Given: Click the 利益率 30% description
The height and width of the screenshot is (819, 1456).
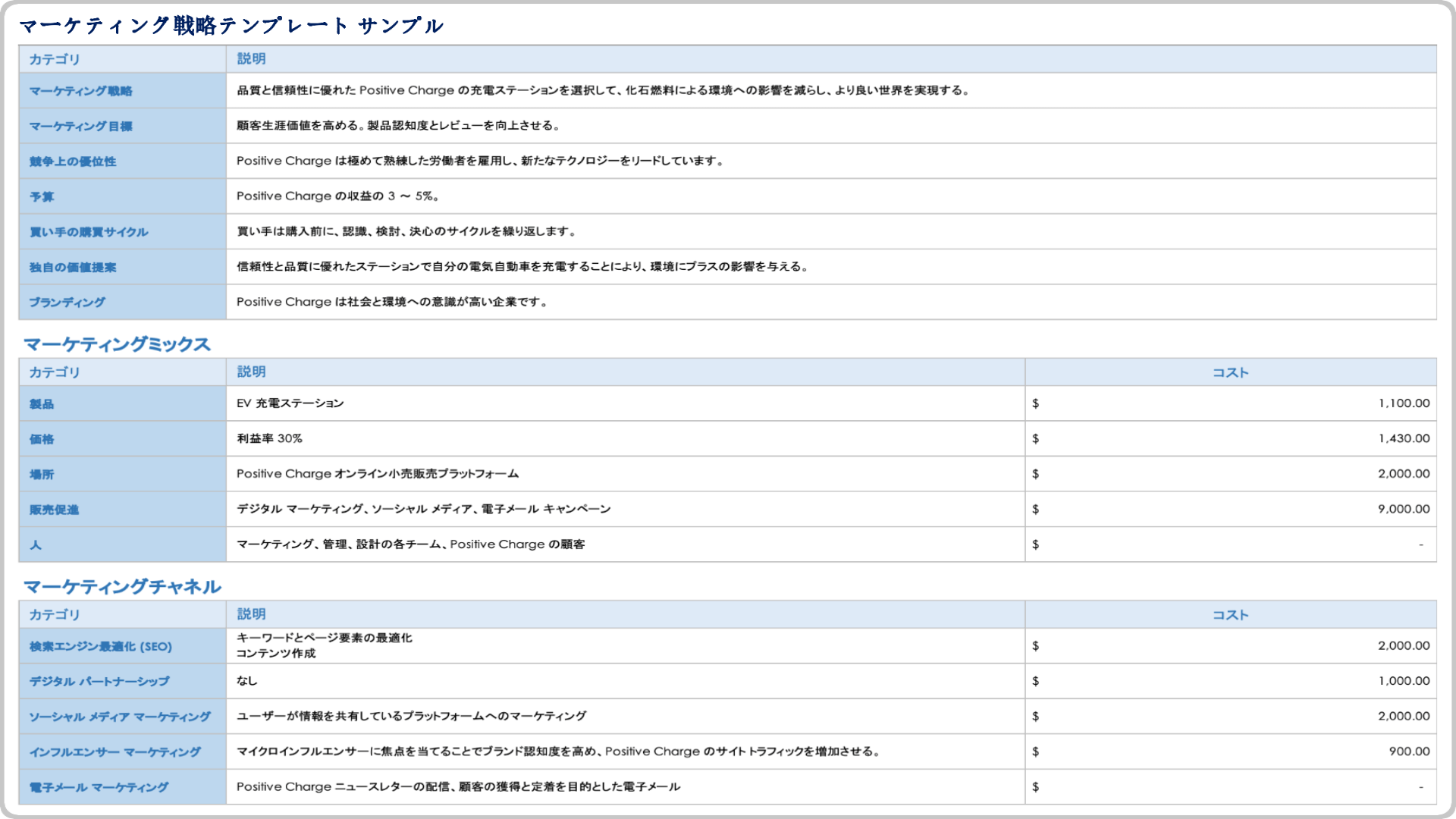Looking at the screenshot, I should 269,438.
